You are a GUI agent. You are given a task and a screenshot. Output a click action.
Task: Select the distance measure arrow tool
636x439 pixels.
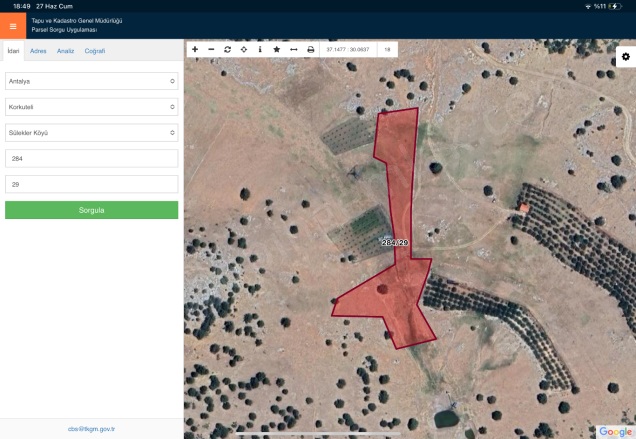pyautogui.click(x=293, y=49)
